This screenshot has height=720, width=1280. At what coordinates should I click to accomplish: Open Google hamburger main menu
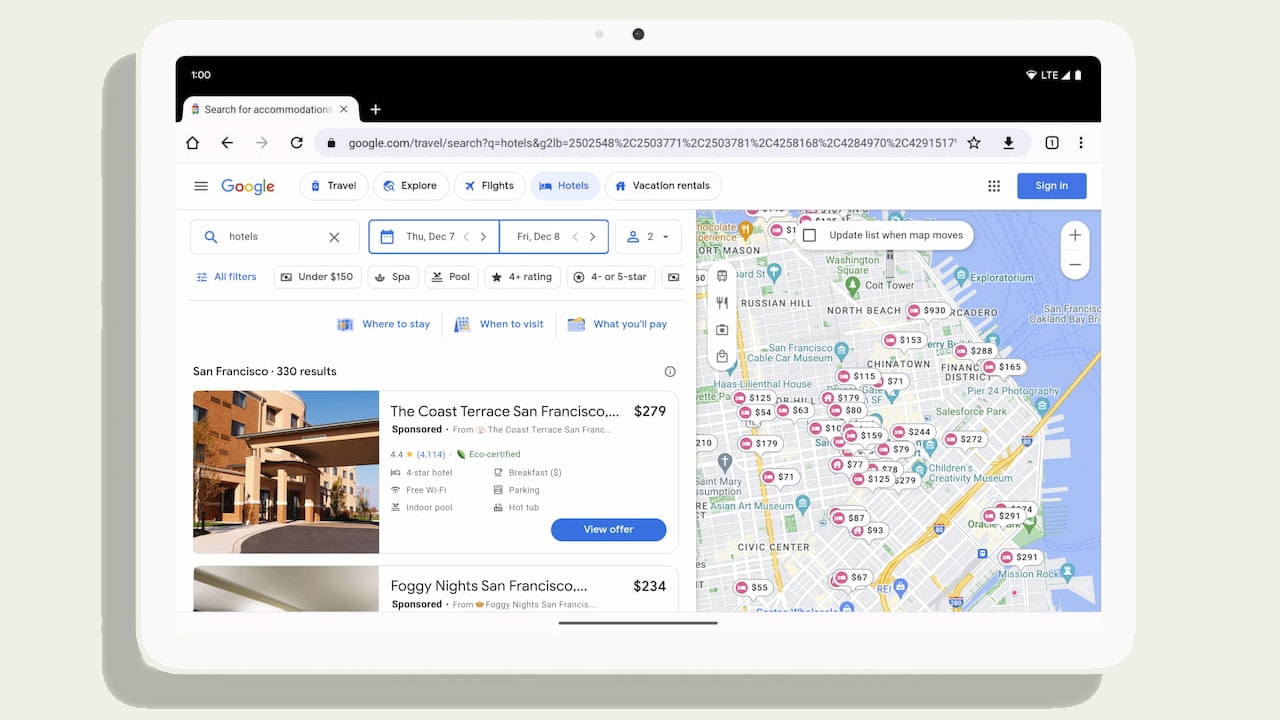[x=201, y=186]
